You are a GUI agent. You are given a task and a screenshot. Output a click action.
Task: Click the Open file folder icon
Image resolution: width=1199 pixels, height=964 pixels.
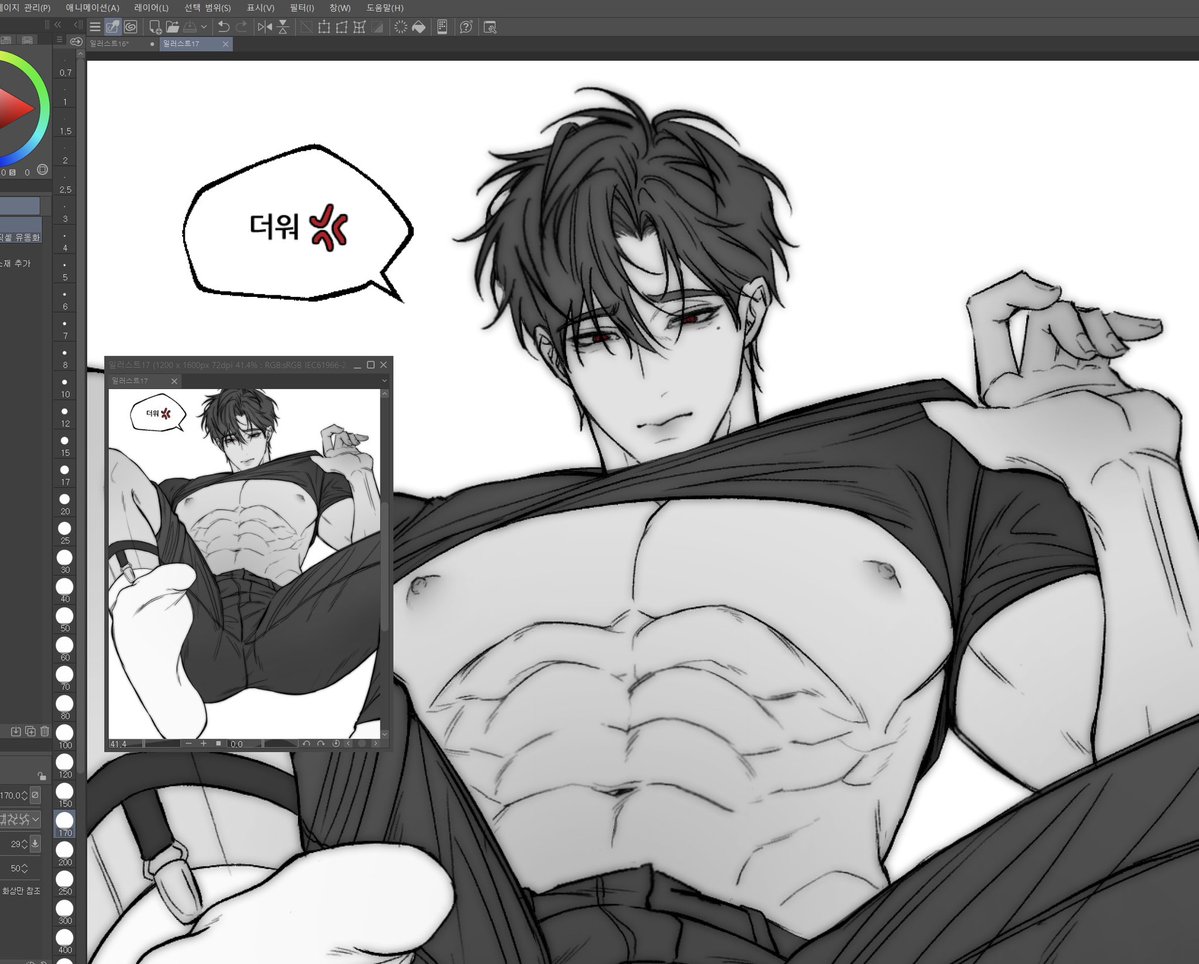pyautogui.click(x=172, y=27)
